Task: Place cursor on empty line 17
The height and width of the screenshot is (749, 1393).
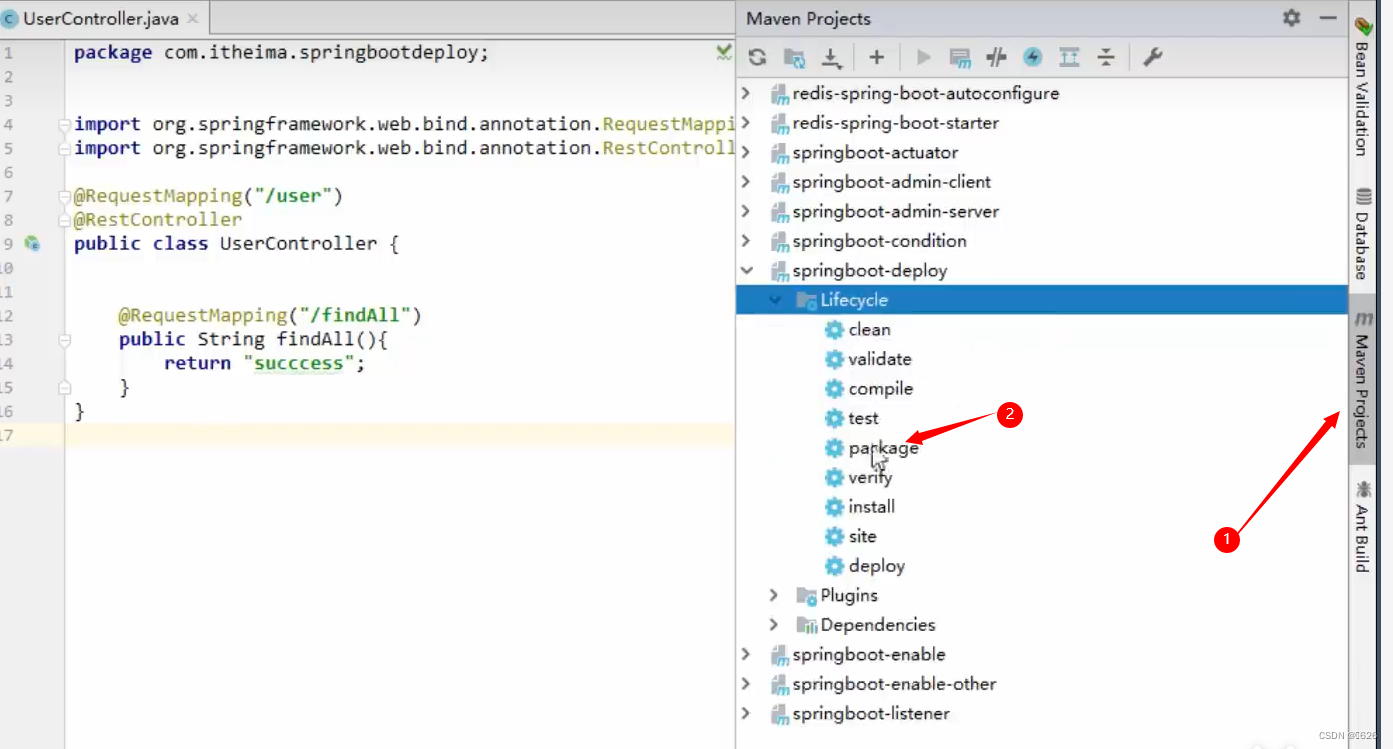Action: coord(400,435)
